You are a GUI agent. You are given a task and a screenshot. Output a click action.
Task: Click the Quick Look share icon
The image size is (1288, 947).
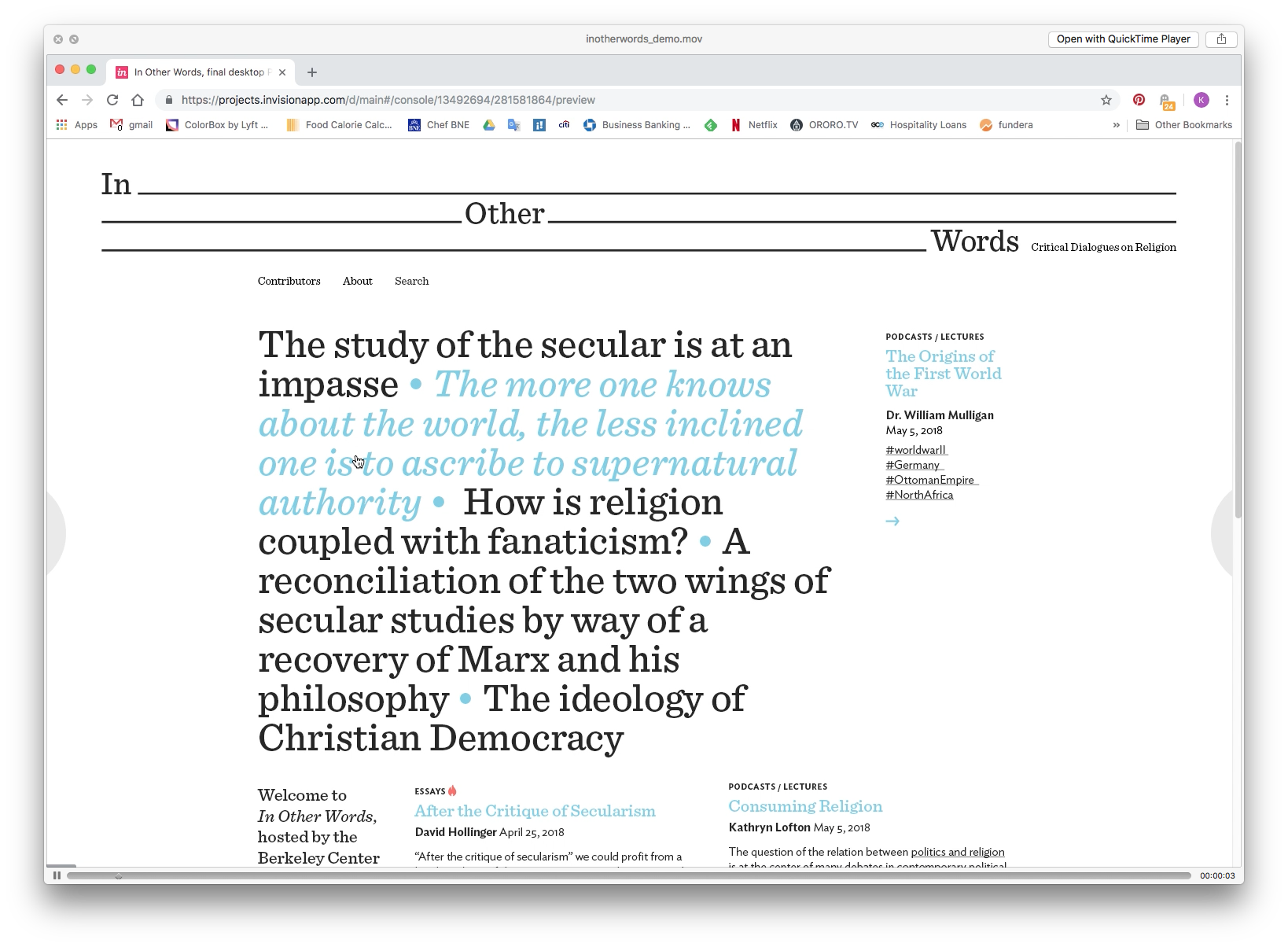1221,39
